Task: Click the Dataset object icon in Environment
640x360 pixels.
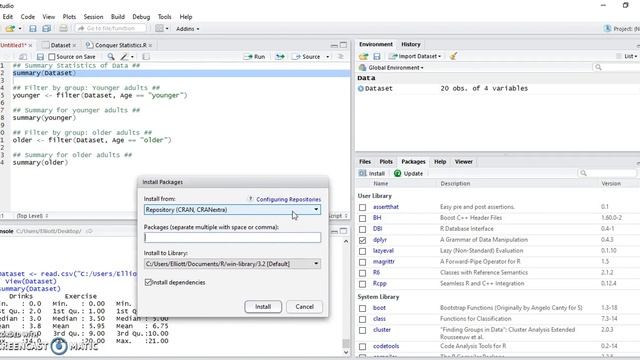Action: pos(360,88)
